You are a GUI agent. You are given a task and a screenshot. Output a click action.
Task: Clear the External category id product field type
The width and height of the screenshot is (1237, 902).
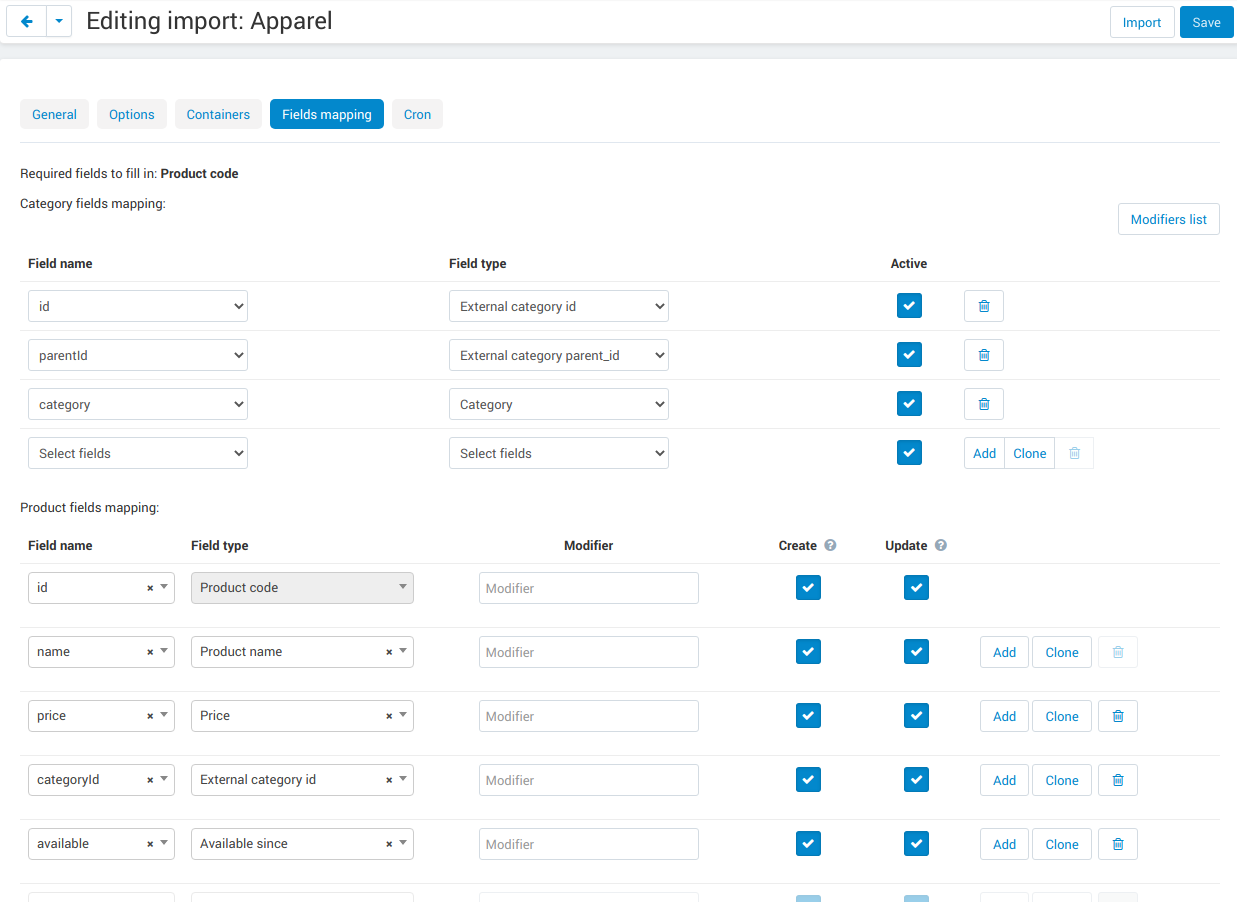(389, 780)
